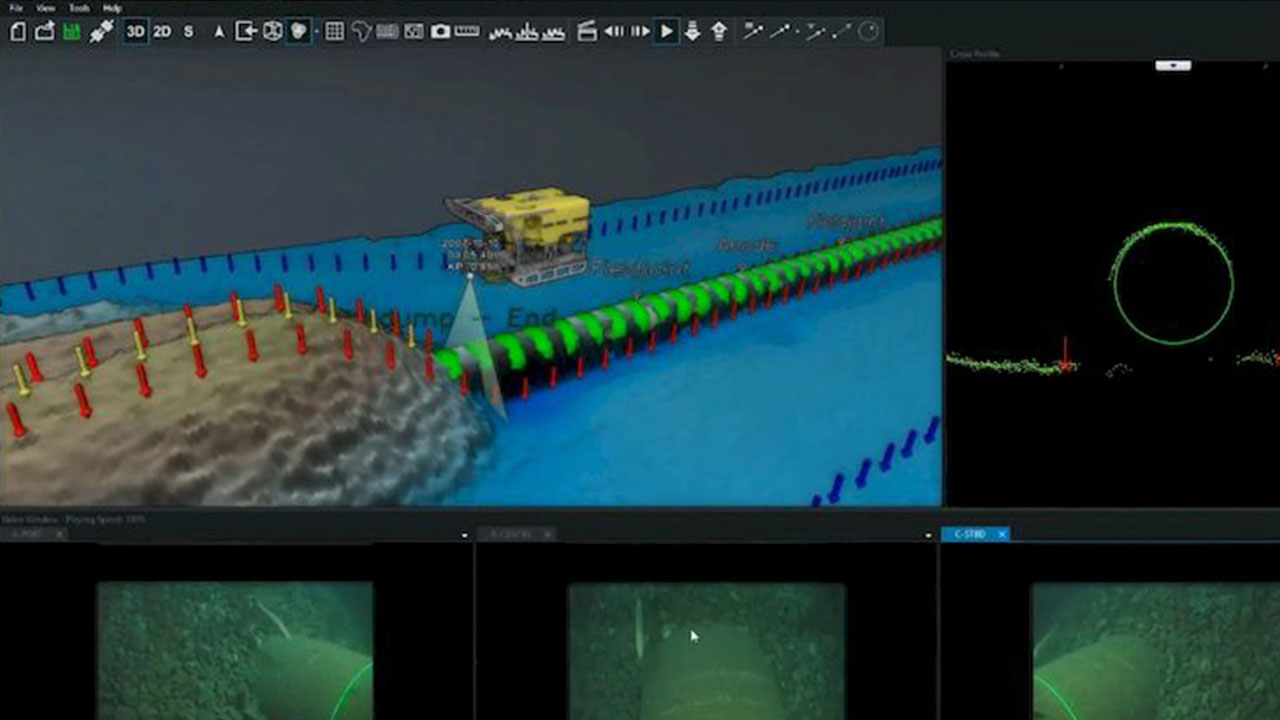
Task: Click the 3D wireframe cube icon
Action: coord(272,32)
